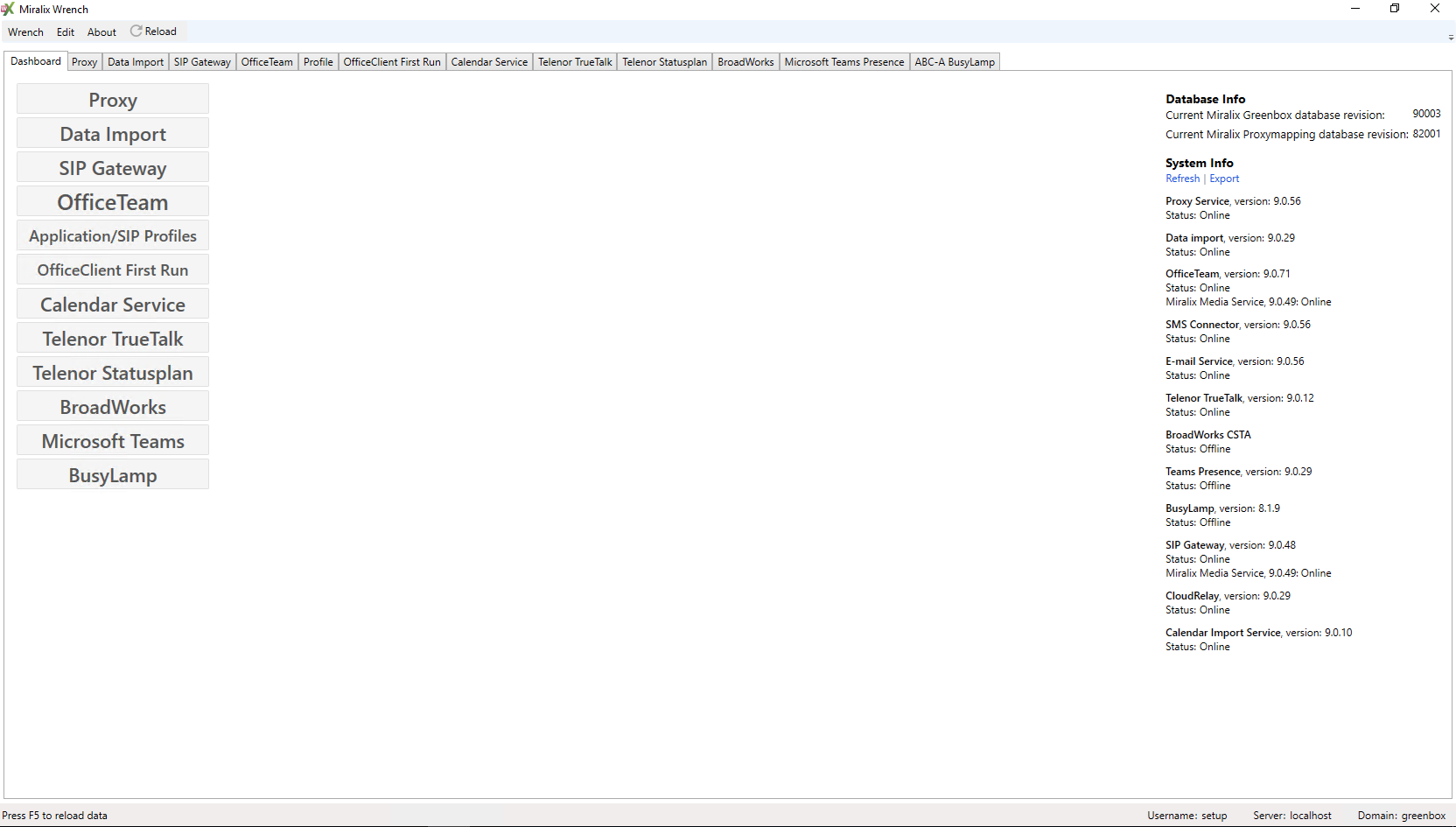The image size is (1456, 827).
Task: Click the Refresh link under System Info
Action: [1182, 179]
